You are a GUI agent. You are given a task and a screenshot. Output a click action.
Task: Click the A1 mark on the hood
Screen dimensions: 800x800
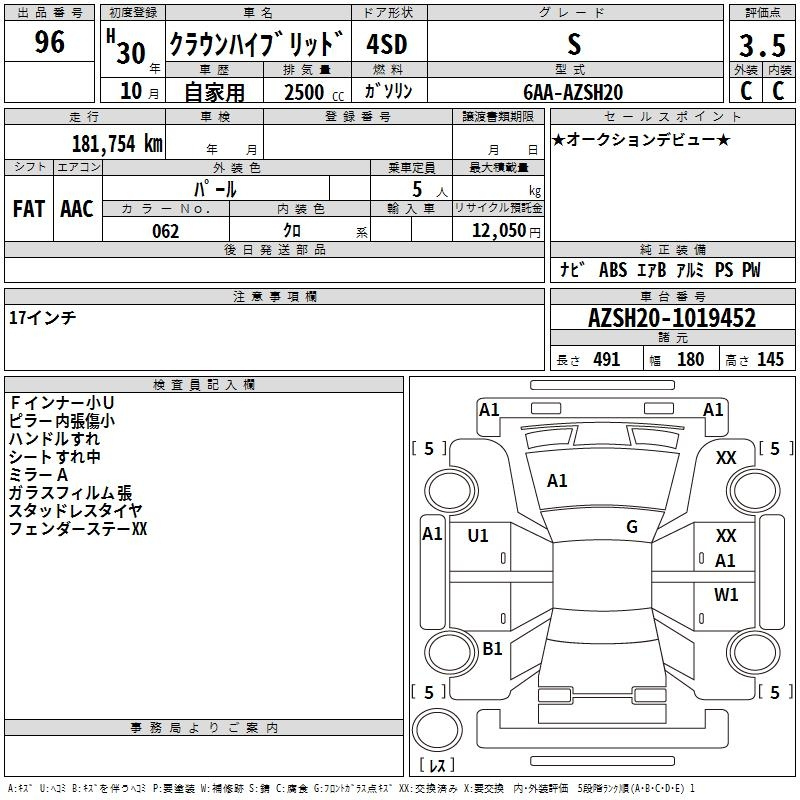(x=557, y=481)
